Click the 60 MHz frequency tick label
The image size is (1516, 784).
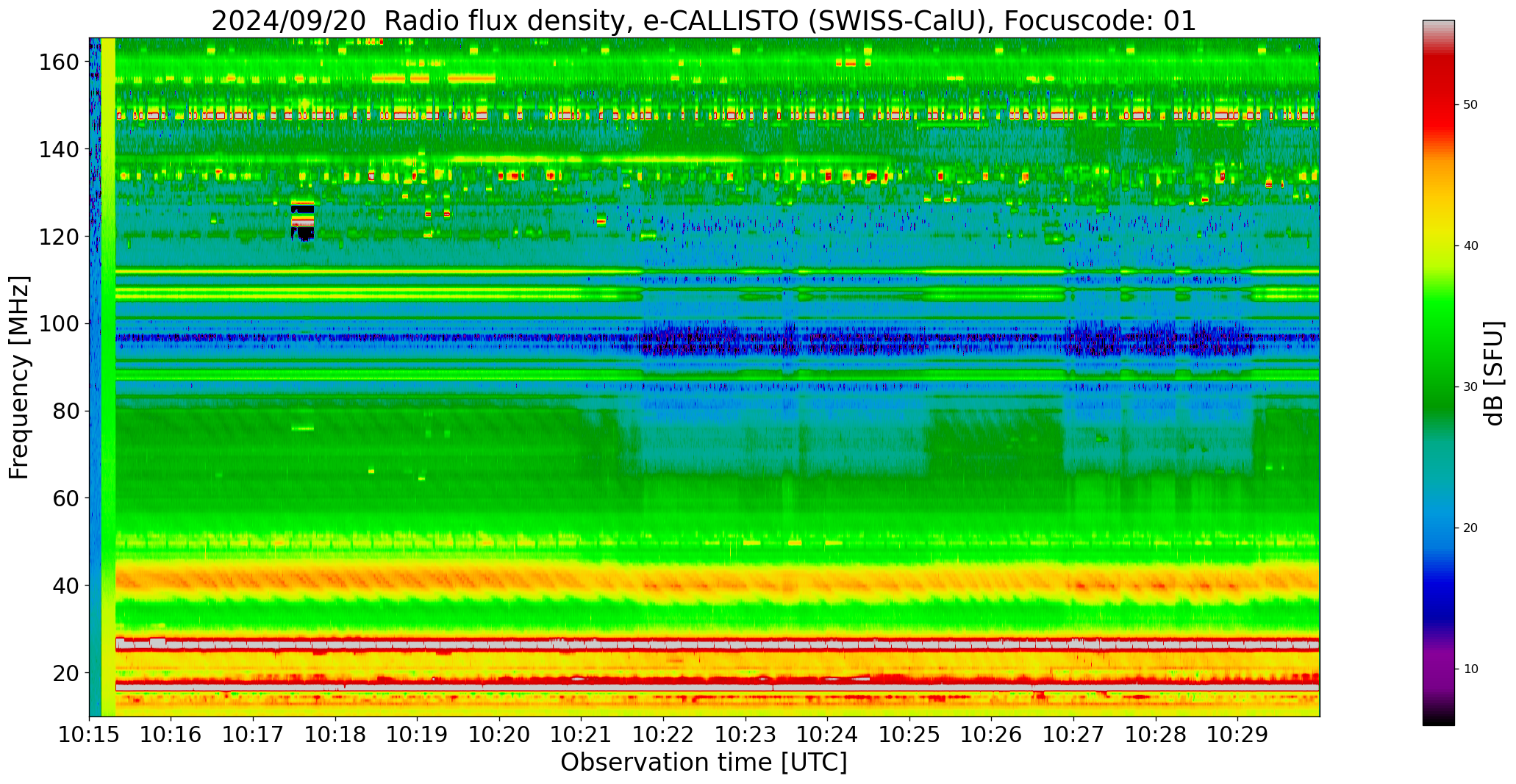point(66,498)
